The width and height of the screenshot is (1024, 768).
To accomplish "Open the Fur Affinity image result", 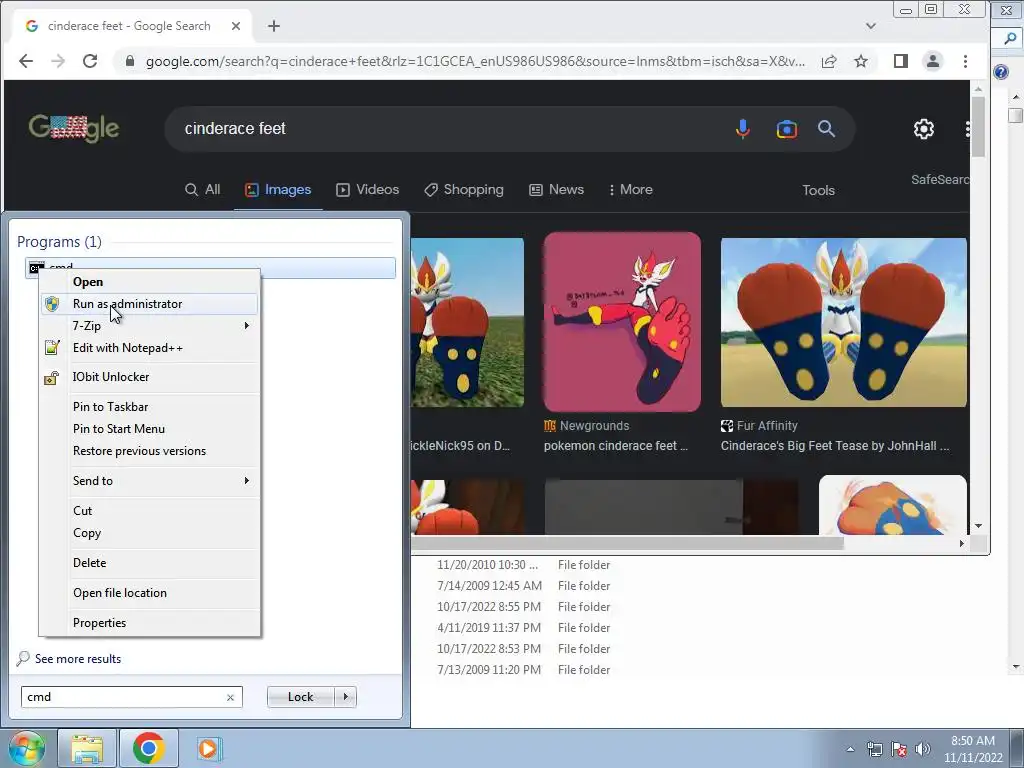I will pos(844,322).
